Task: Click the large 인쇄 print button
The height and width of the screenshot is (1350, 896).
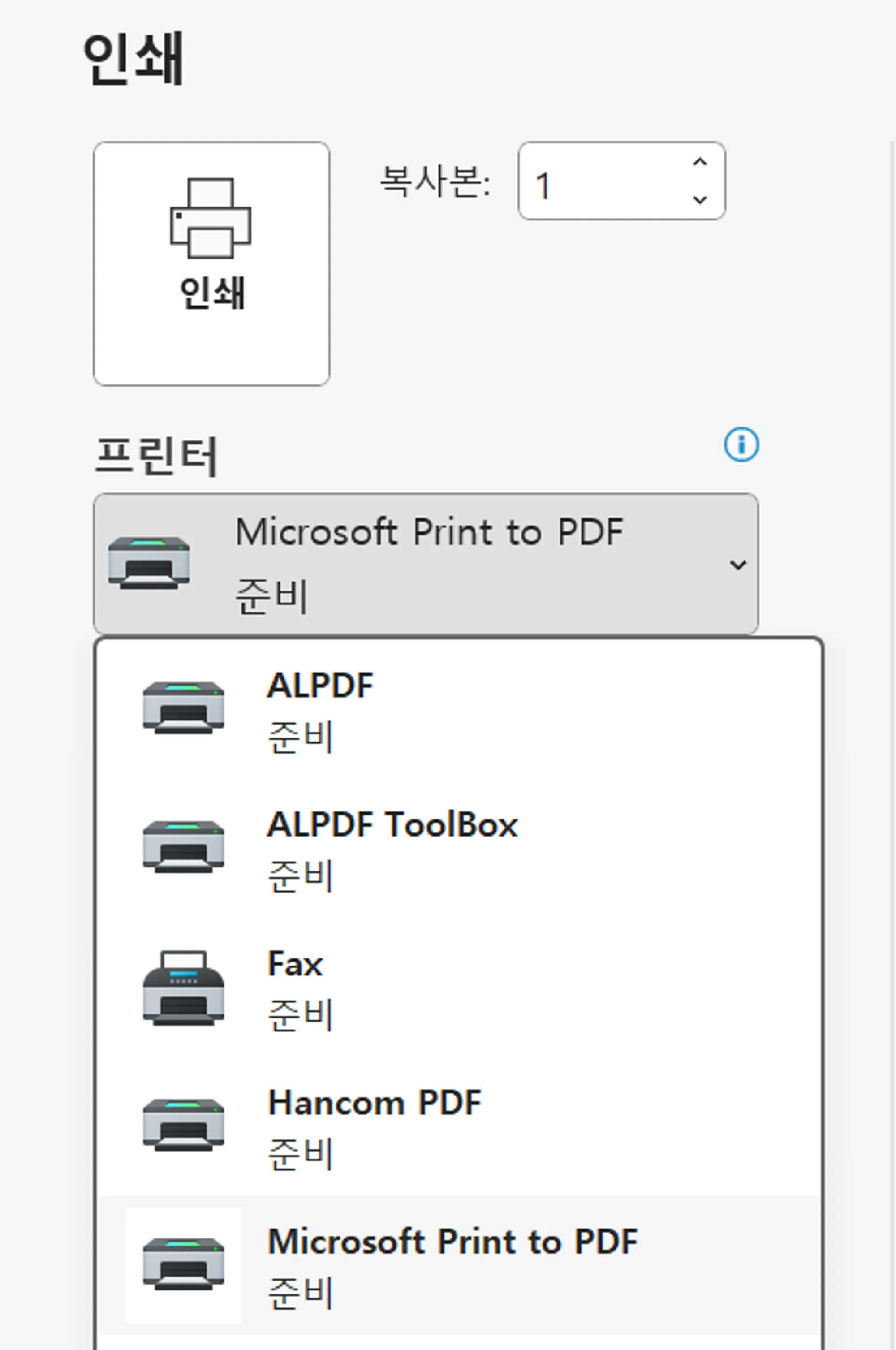Action: pyautogui.click(x=211, y=264)
